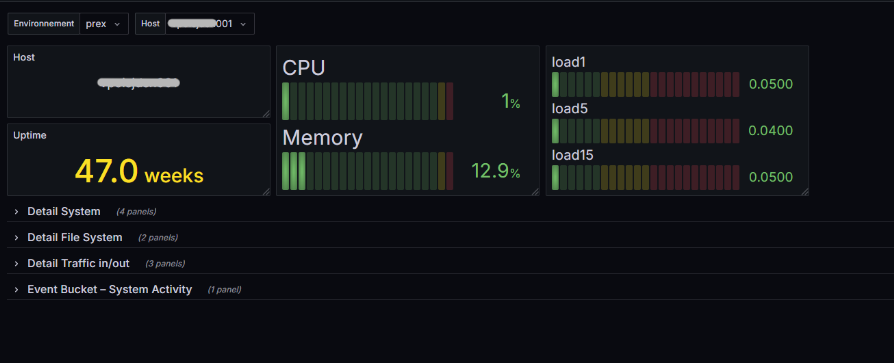
Task: Expand the Detail File System row
Action: [x=75, y=238]
